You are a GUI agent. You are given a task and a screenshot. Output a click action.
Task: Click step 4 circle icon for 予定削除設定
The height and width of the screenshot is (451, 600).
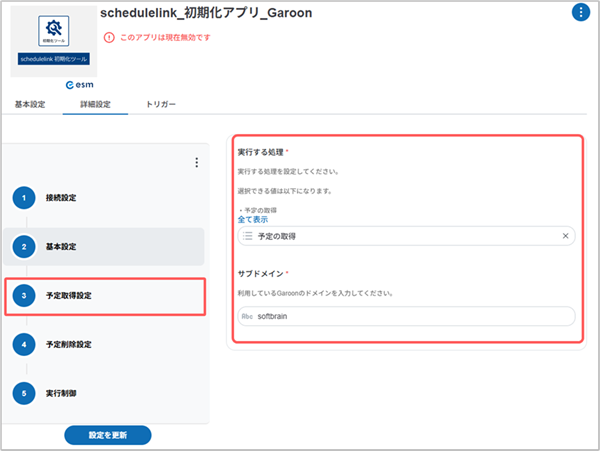tap(24, 345)
